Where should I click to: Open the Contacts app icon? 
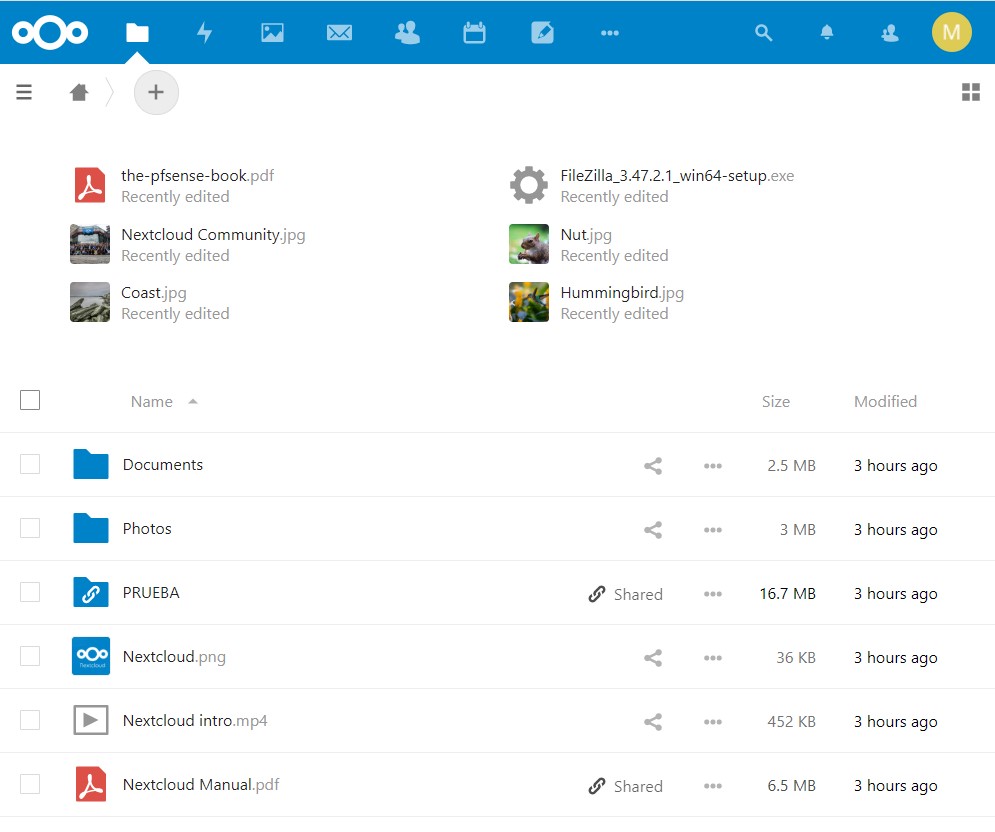(x=407, y=32)
